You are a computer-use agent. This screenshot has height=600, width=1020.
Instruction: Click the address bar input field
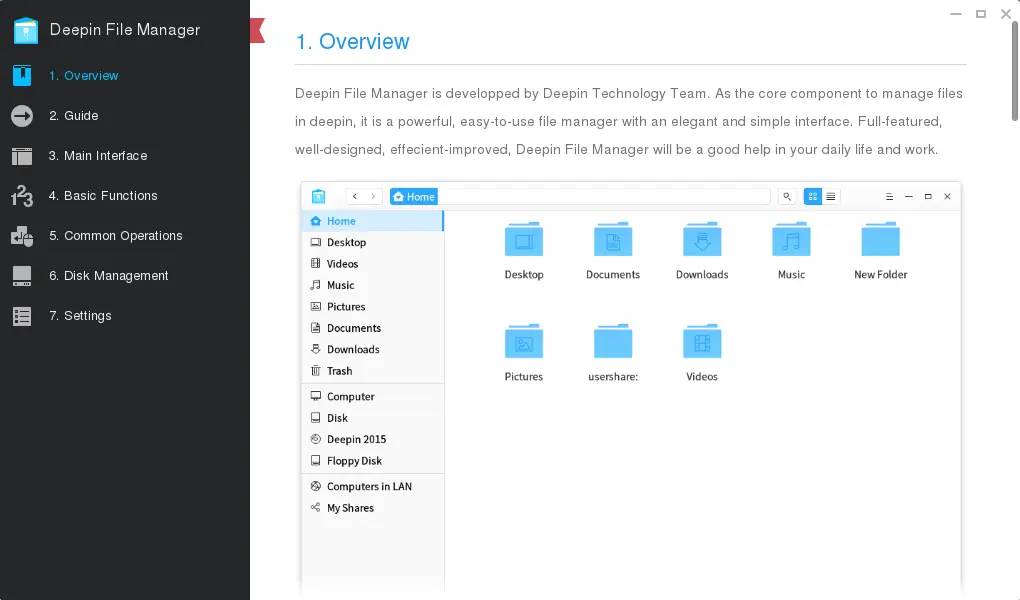604,197
